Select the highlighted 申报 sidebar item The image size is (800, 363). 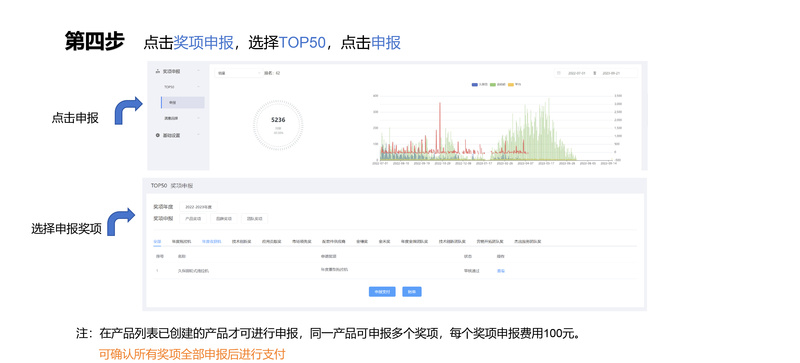(x=183, y=103)
